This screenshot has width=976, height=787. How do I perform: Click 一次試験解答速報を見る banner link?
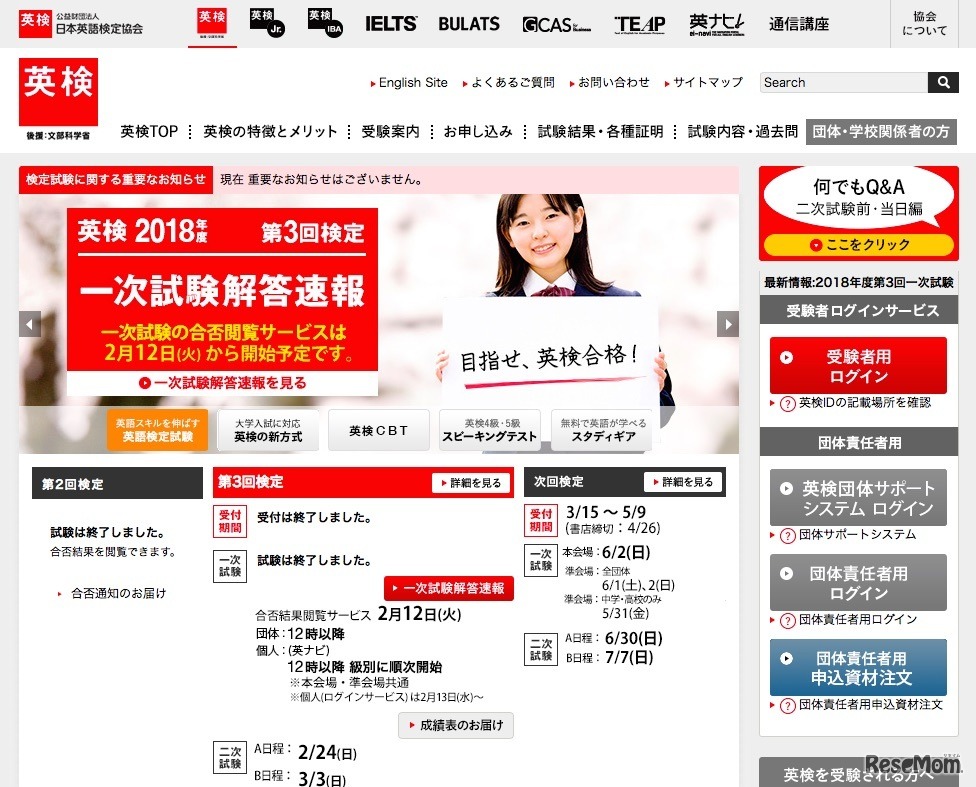[223, 382]
